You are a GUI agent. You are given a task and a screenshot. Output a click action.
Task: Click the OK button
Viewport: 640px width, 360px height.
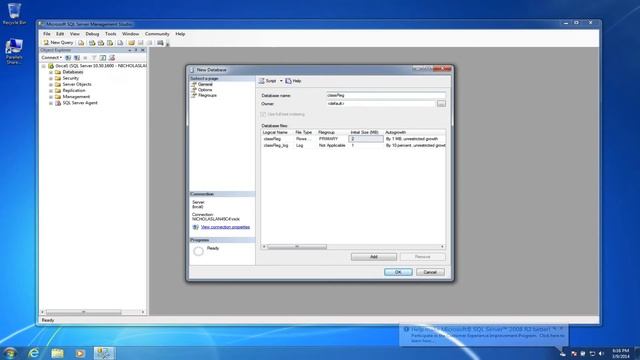398,272
